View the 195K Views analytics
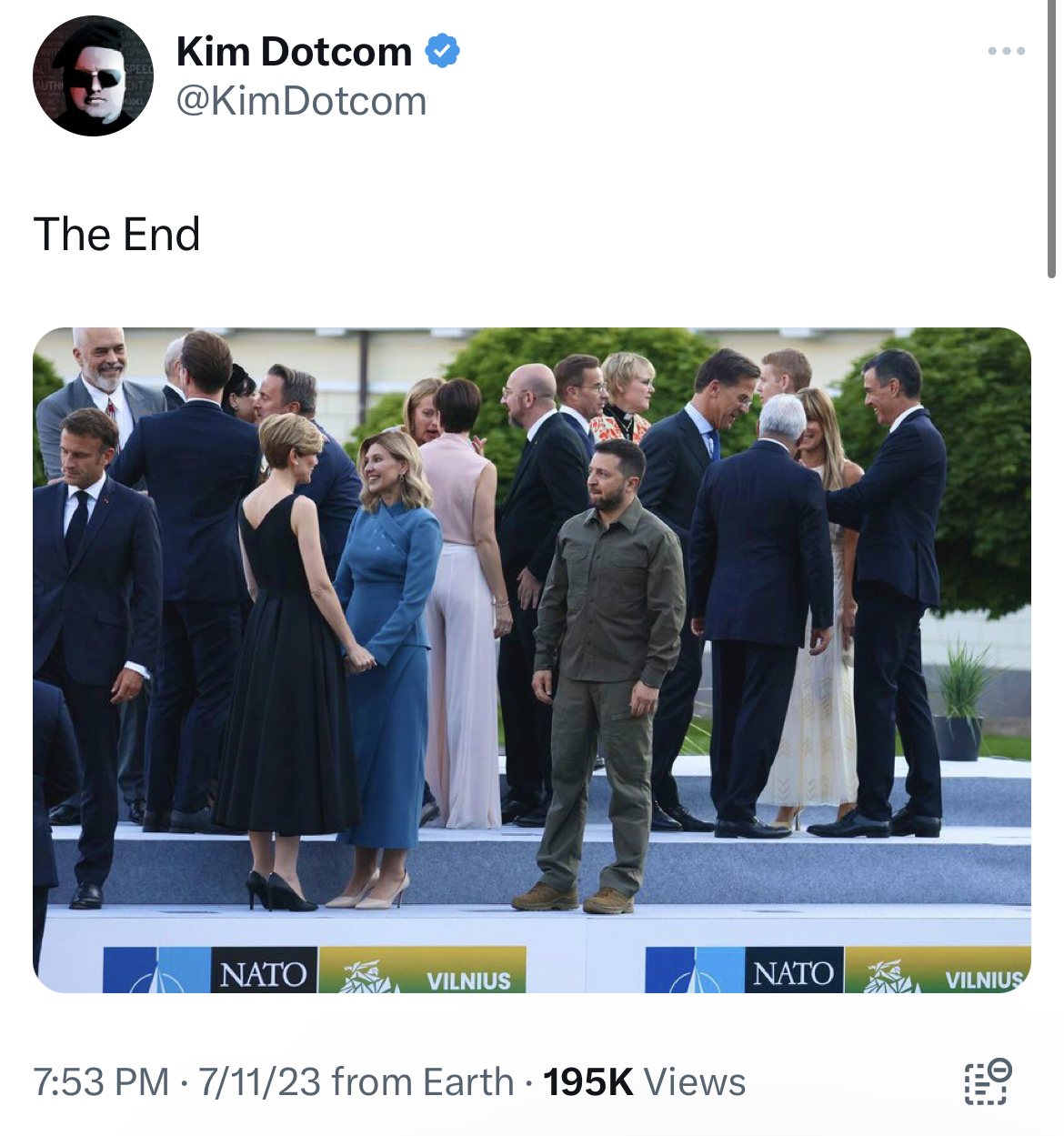The image size is (1064, 1136). tap(644, 1082)
